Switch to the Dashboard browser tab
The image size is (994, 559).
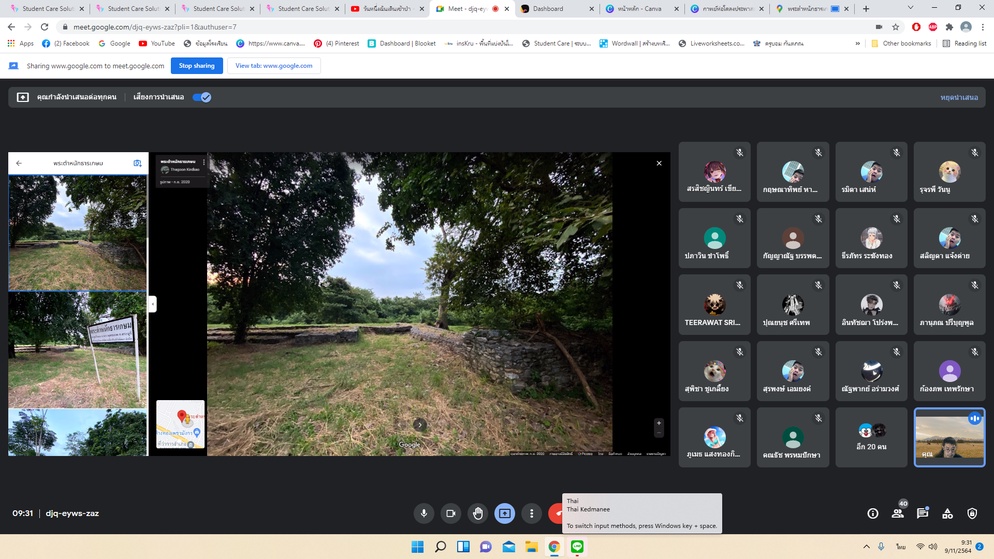tap(557, 9)
